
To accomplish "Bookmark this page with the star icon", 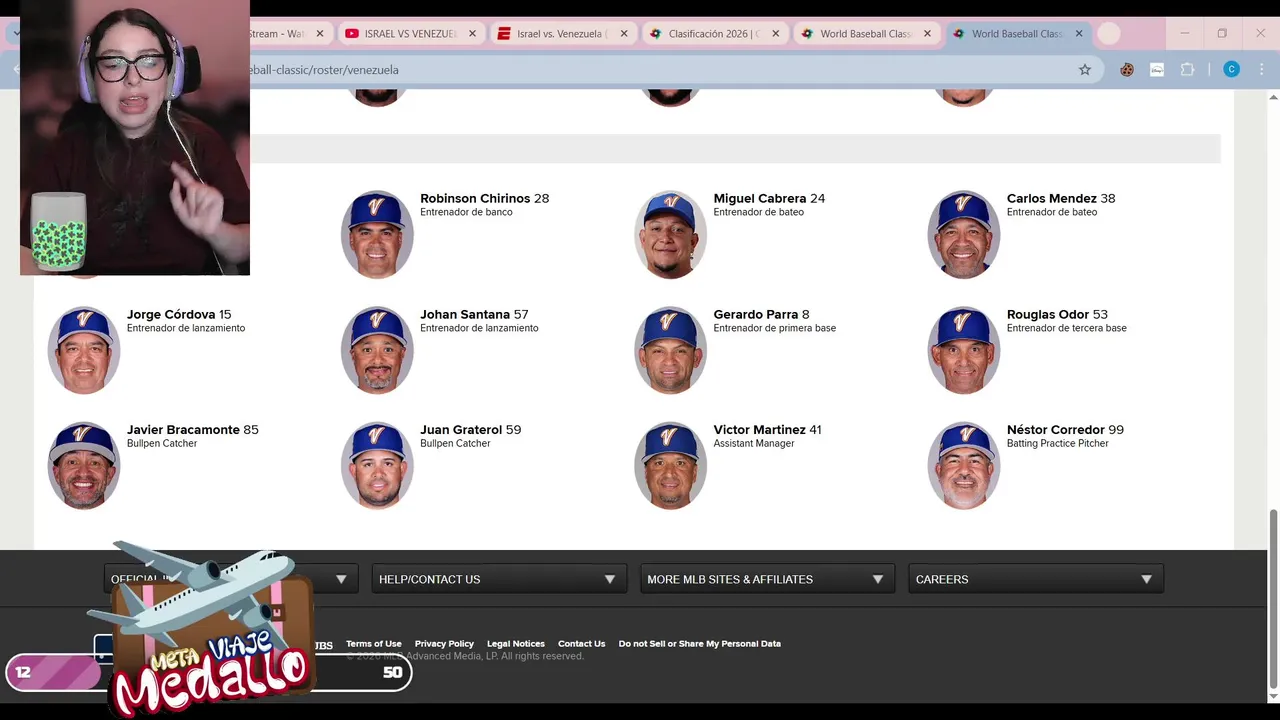I will [x=1084, y=70].
